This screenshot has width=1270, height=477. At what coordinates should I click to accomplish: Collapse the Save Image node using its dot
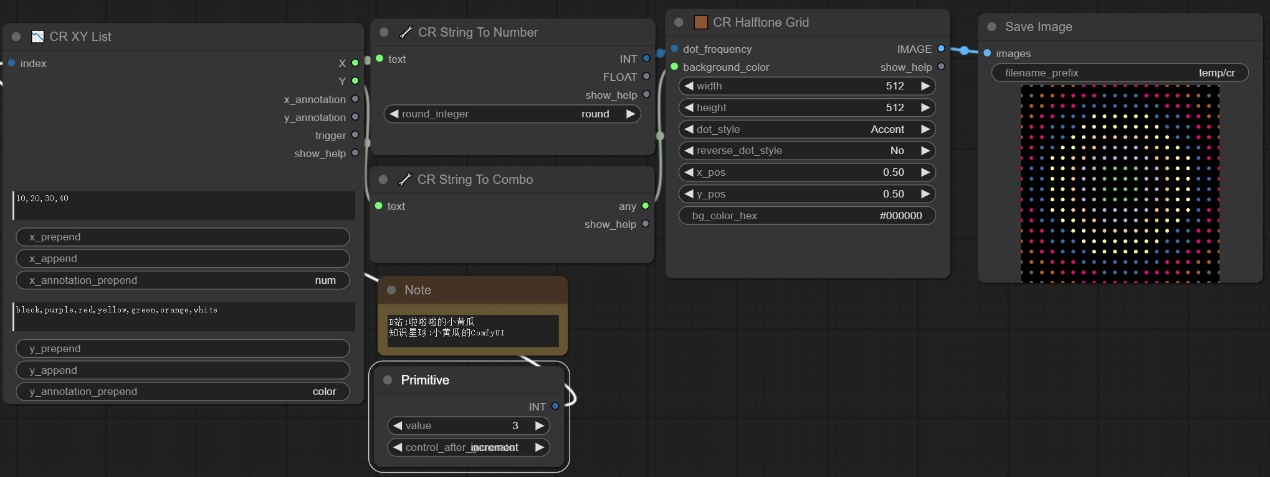[992, 27]
